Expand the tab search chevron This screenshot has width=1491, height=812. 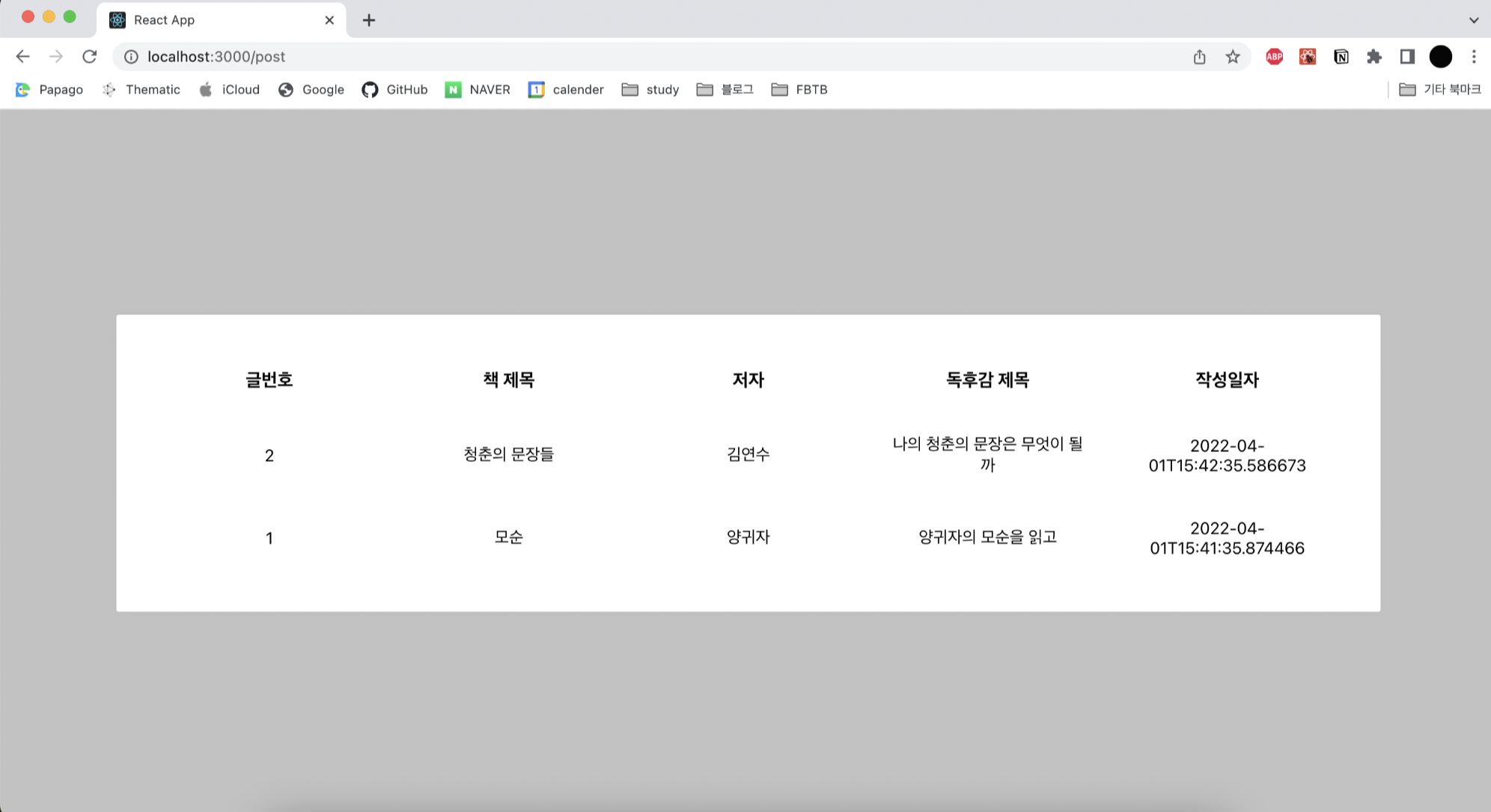click(1473, 20)
